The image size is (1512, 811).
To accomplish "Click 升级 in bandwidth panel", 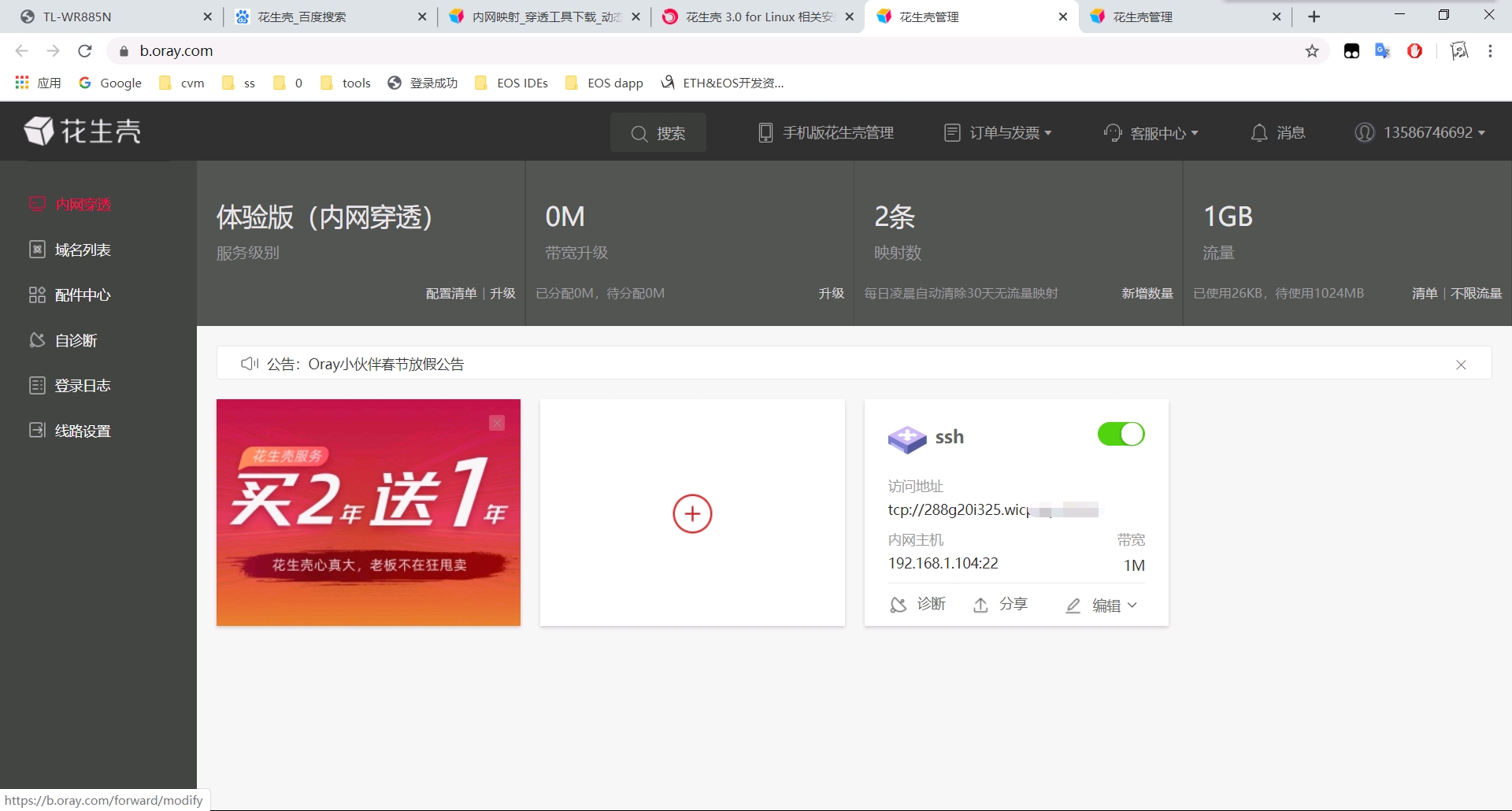I will tap(831, 294).
